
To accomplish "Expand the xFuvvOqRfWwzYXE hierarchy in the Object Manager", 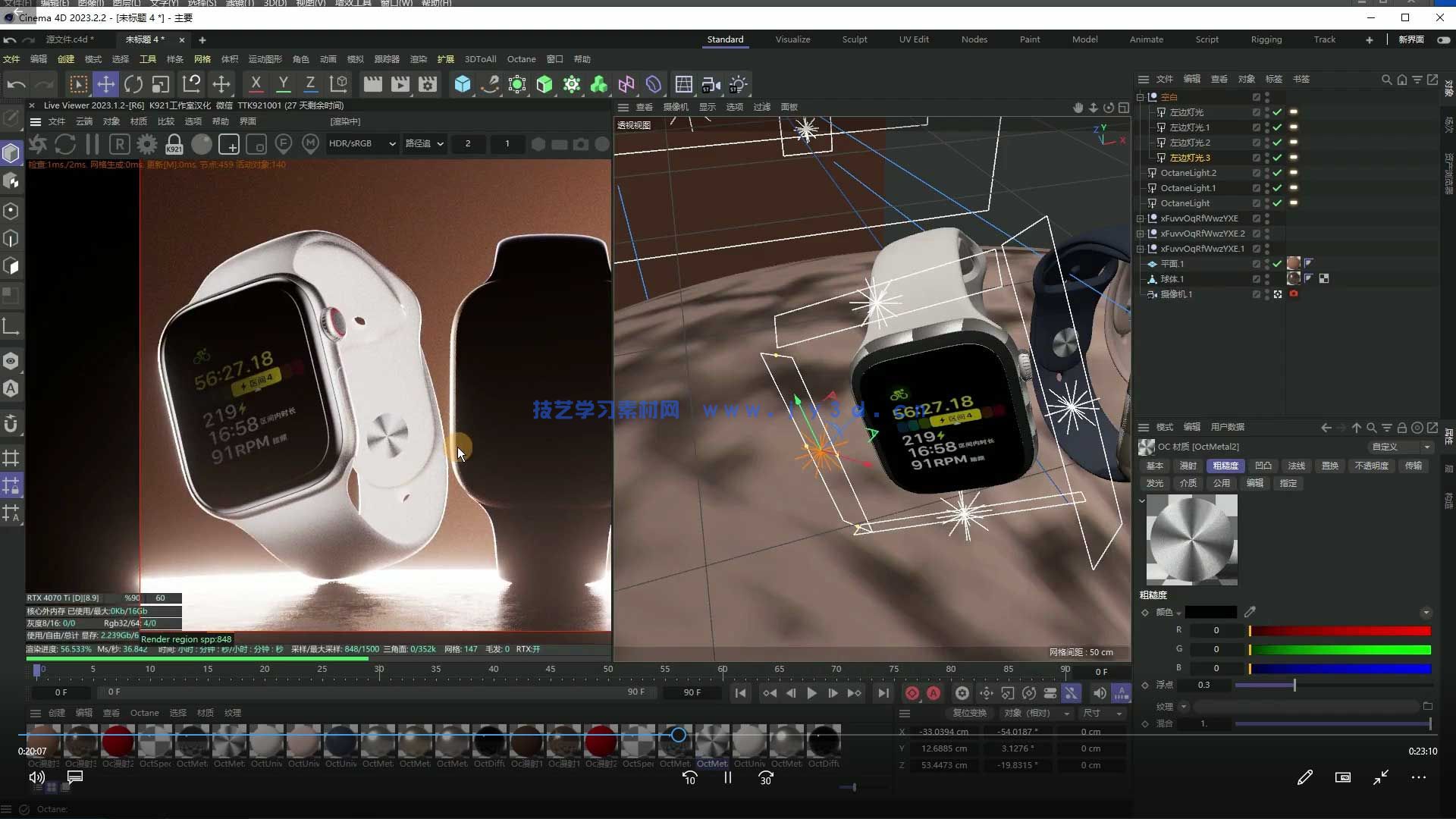I will (x=1141, y=218).
